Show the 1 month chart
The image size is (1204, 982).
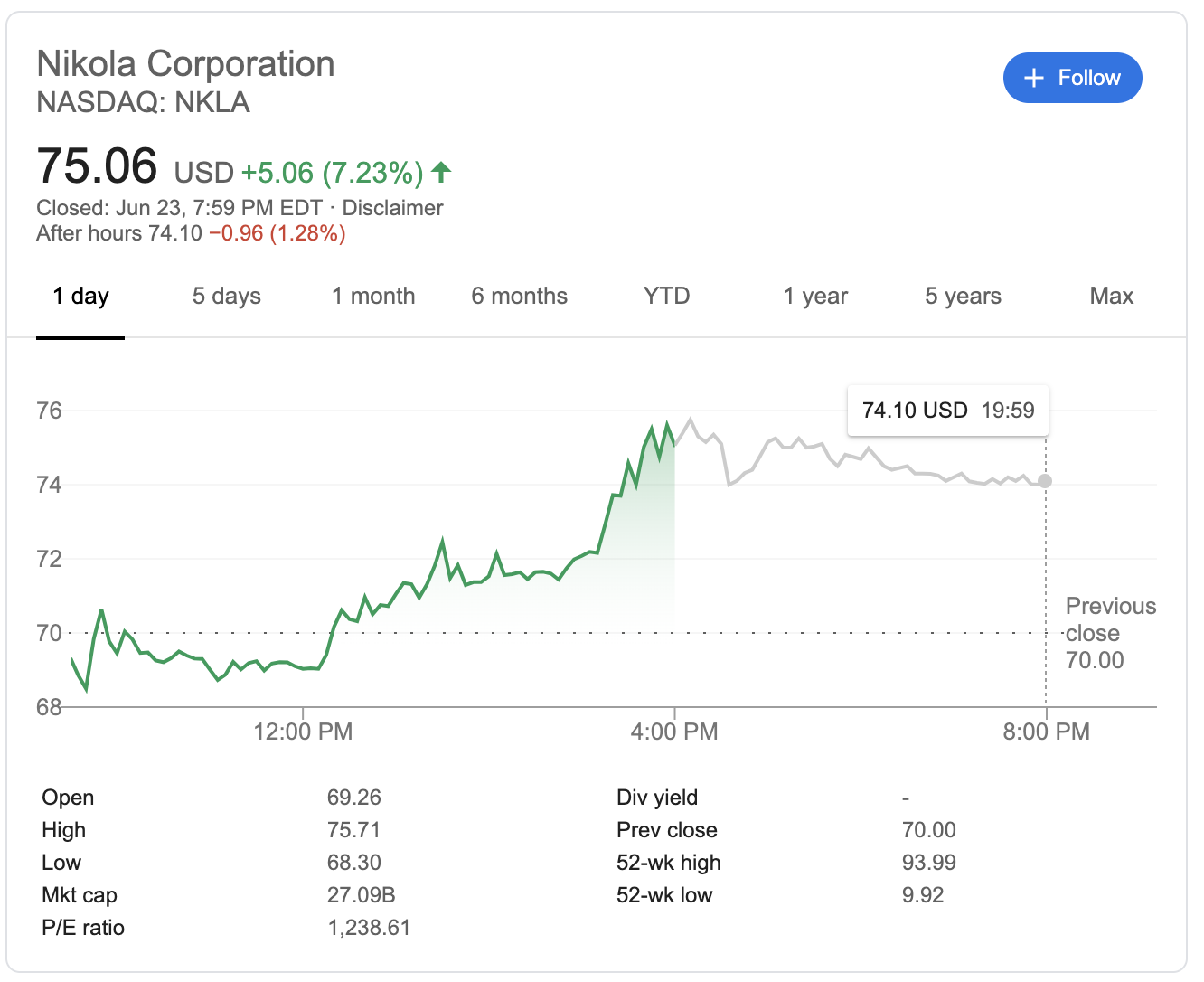373,297
